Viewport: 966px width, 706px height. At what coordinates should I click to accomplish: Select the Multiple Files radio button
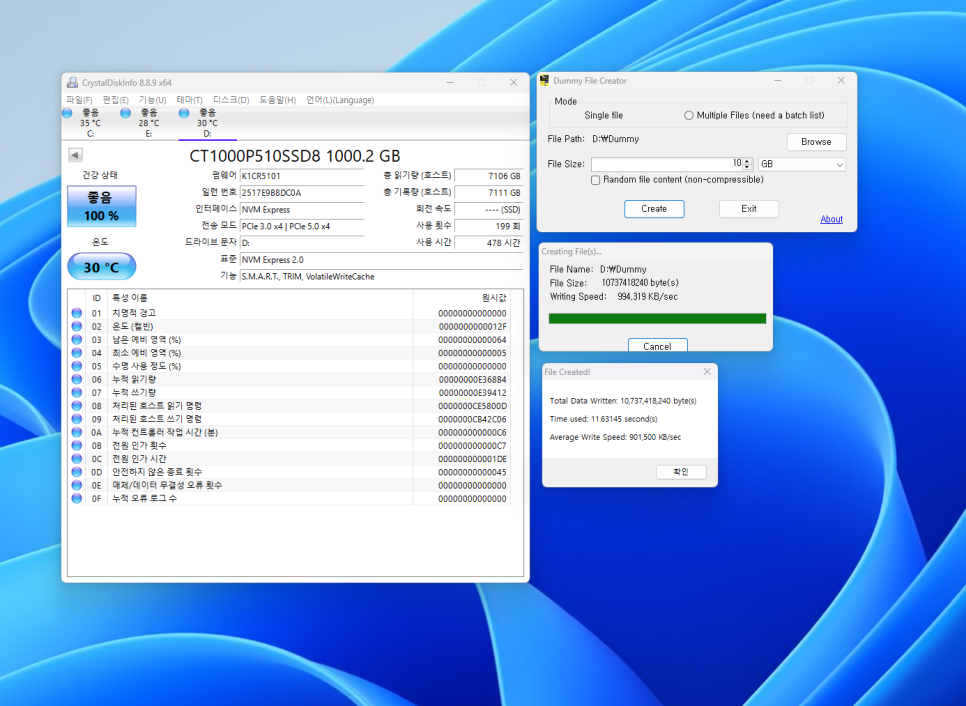coord(689,115)
